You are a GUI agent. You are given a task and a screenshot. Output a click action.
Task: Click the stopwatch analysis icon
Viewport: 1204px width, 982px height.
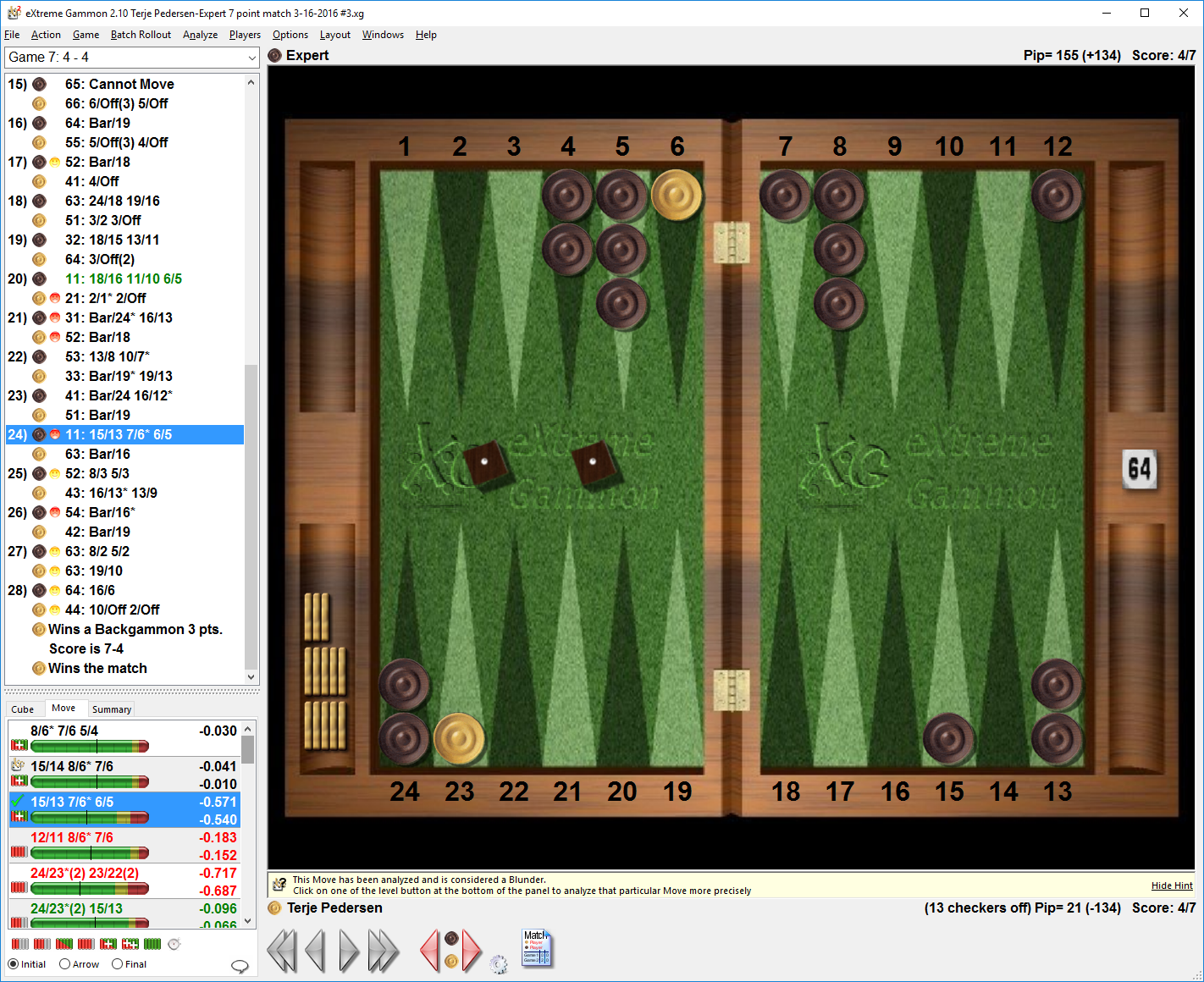pos(174,944)
